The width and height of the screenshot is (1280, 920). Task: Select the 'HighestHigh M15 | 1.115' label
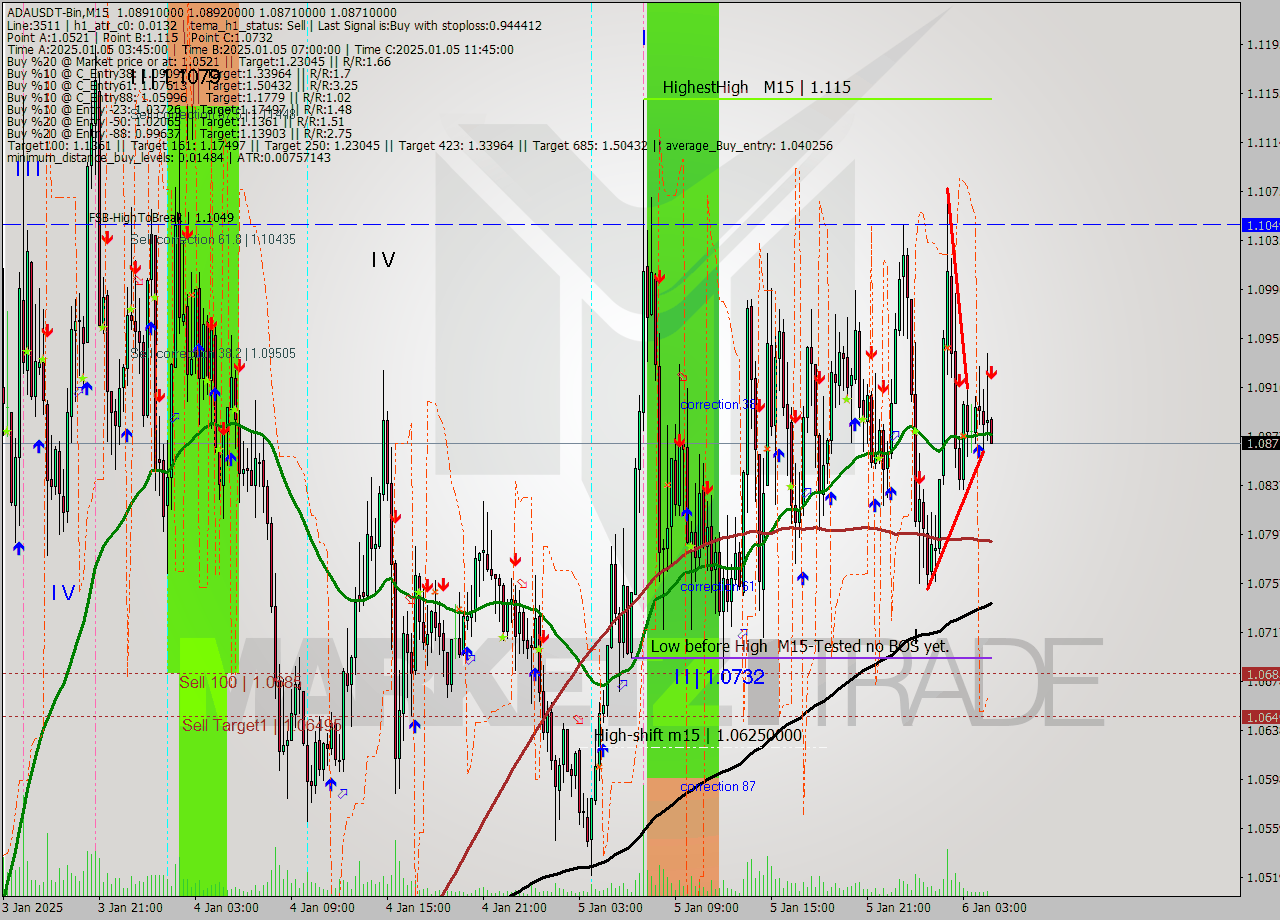(x=756, y=88)
